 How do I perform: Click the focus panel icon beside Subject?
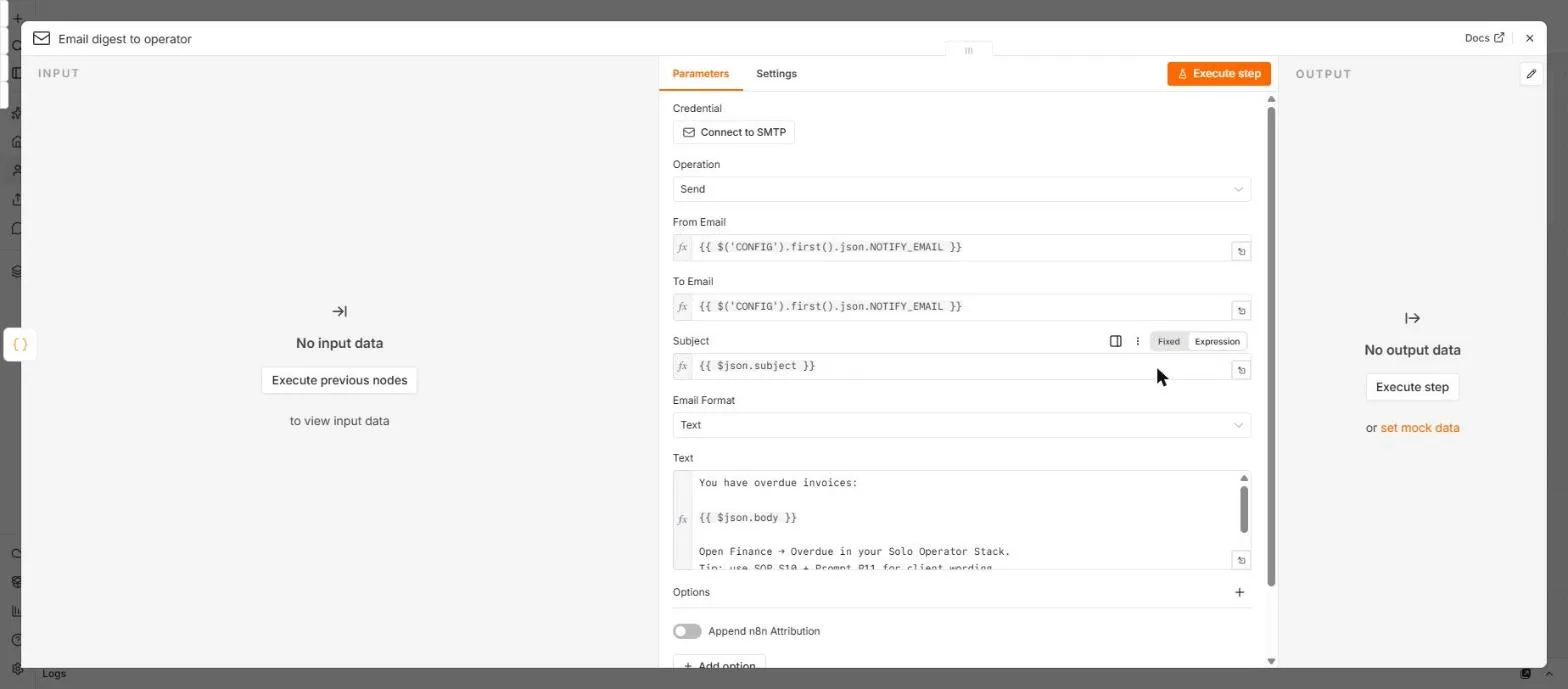[x=1116, y=341]
